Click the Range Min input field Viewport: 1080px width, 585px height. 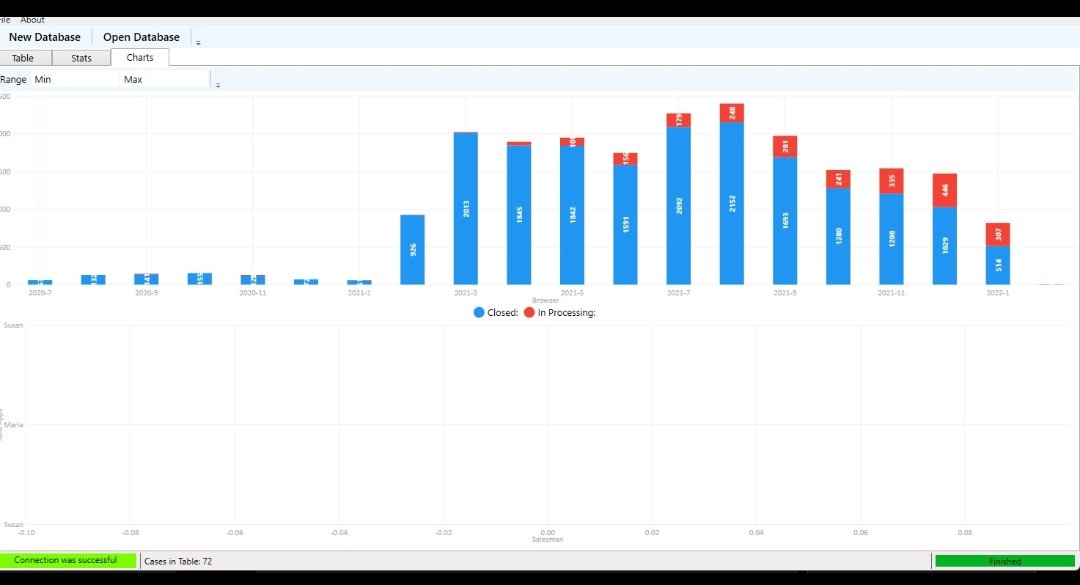75,79
